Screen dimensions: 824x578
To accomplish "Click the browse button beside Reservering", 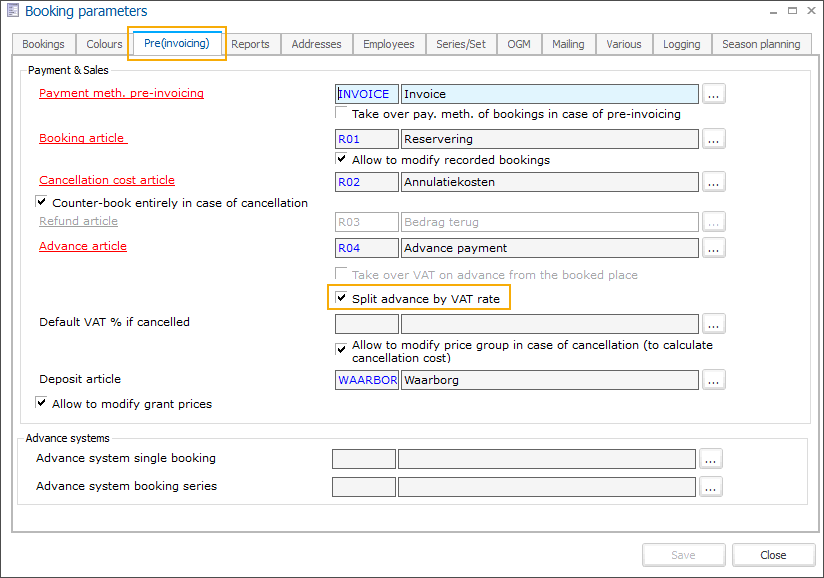I will click(x=713, y=139).
